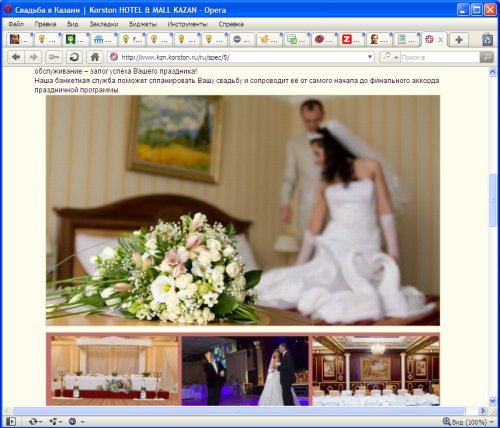Minimize the Opera window

point(463,10)
